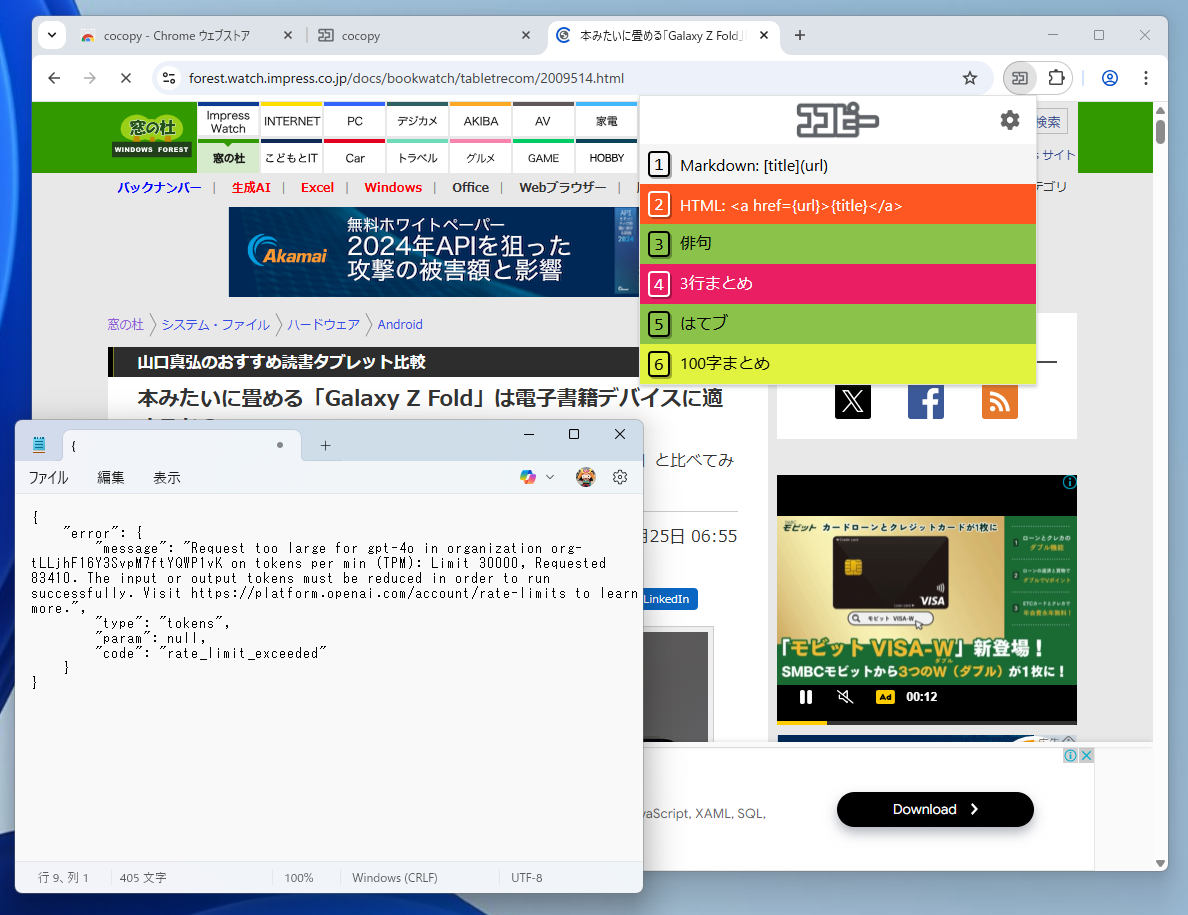Share the article via the Facebook icon
The height and width of the screenshot is (915, 1188).
(x=925, y=401)
